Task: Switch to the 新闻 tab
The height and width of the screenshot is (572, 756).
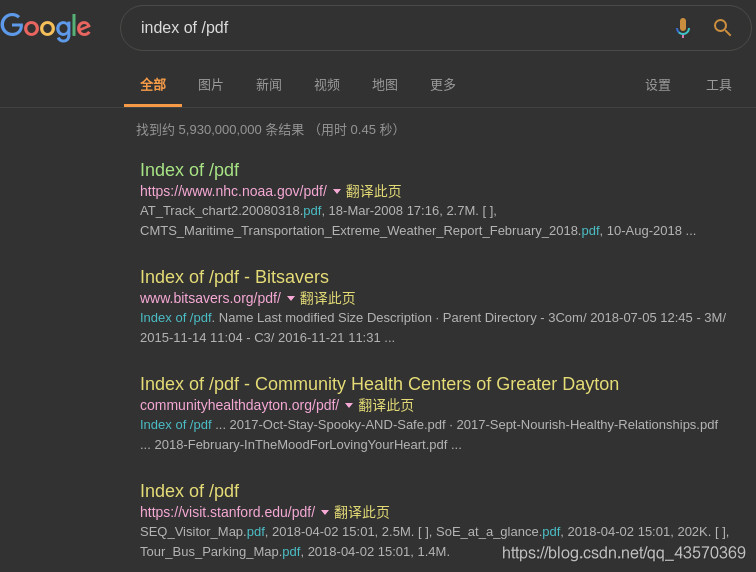Action: point(269,85)
